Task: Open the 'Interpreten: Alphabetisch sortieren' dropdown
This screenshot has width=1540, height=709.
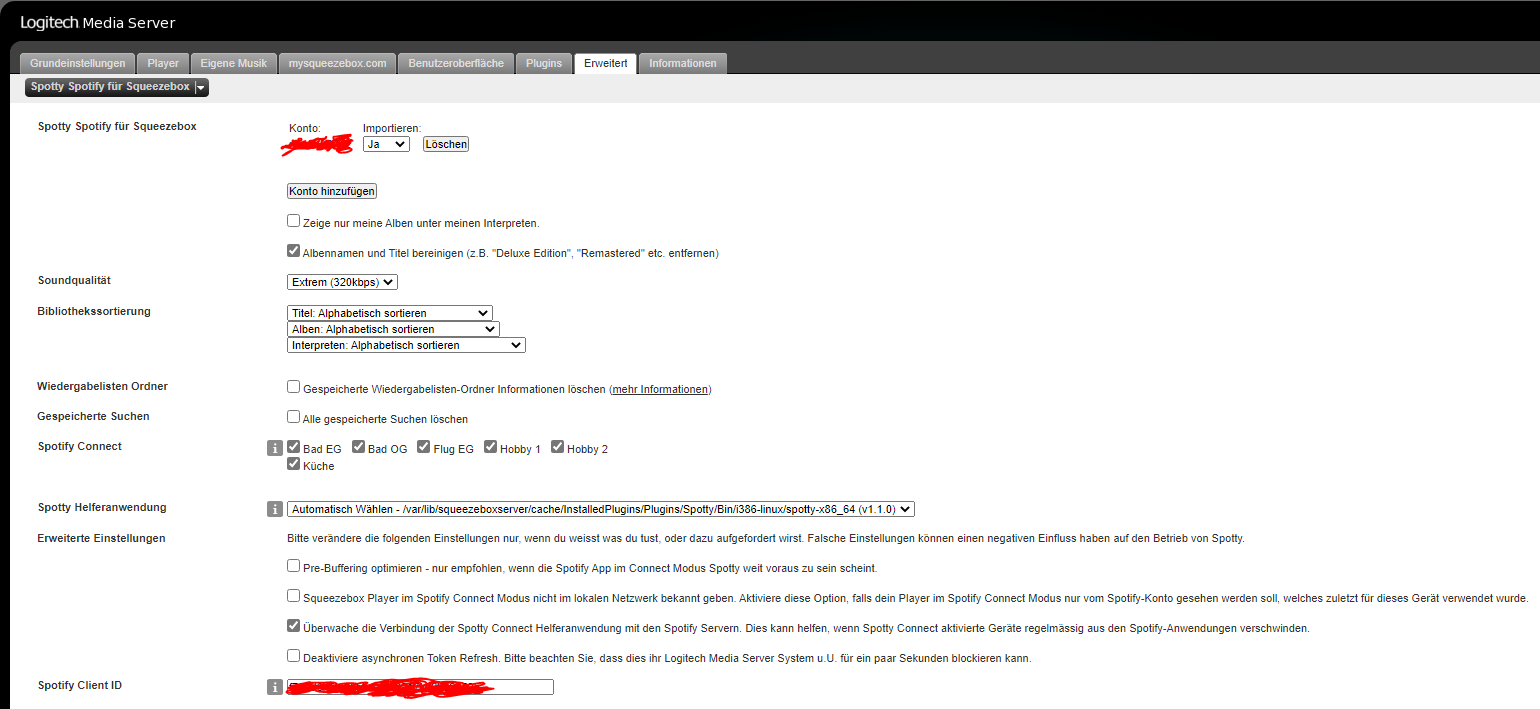Action: (405, 345)
